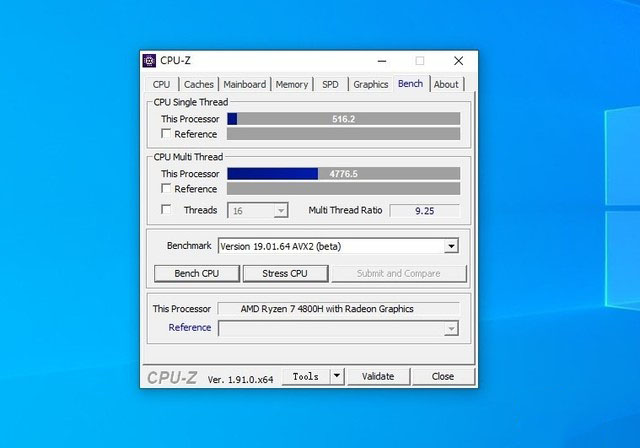Click the Bench CPU button
The height and width of the screenshot is (448, 640).
click(197, 273)
